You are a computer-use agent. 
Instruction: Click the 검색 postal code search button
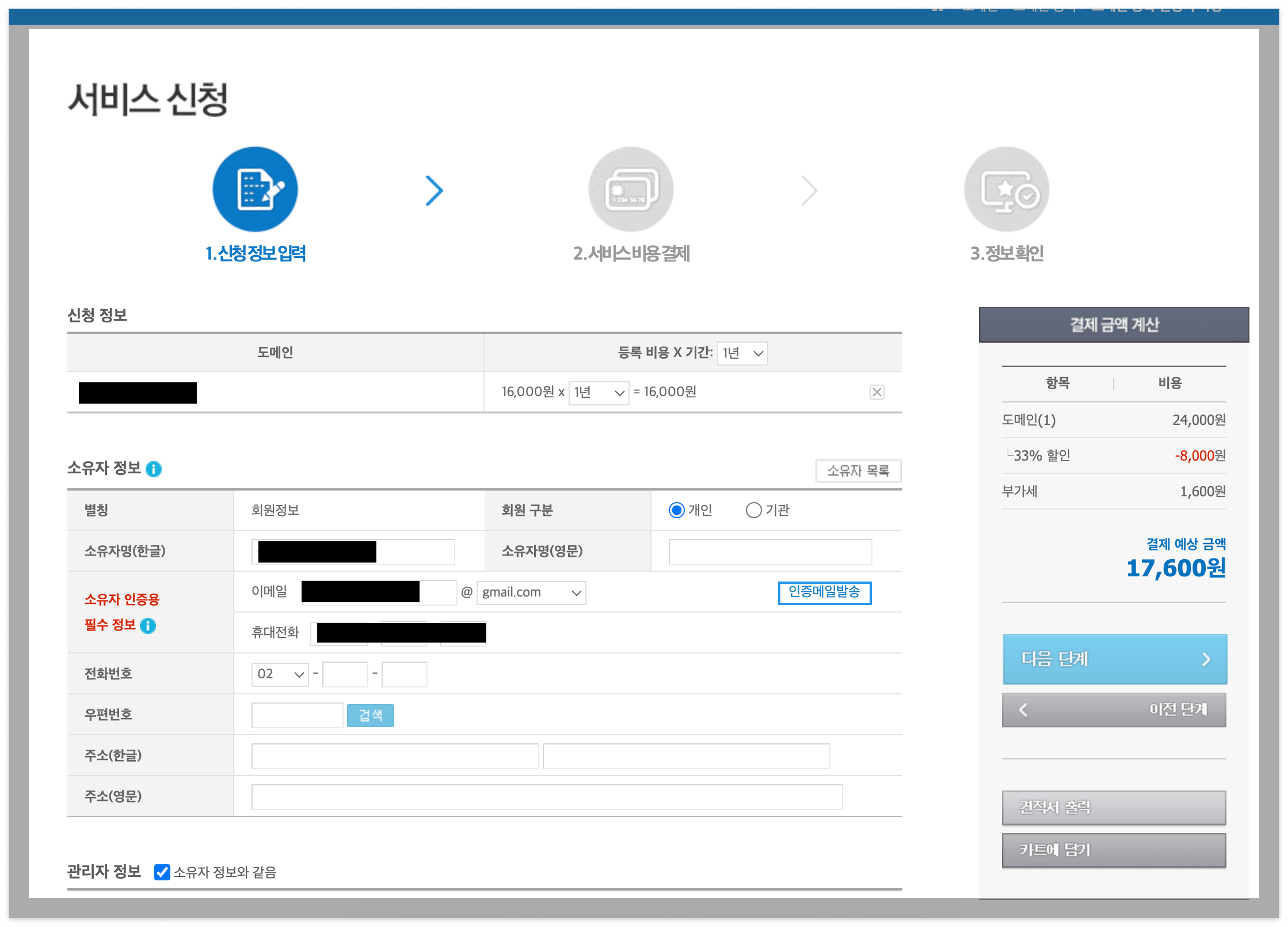pyautogui.click(x=370, y=715)
